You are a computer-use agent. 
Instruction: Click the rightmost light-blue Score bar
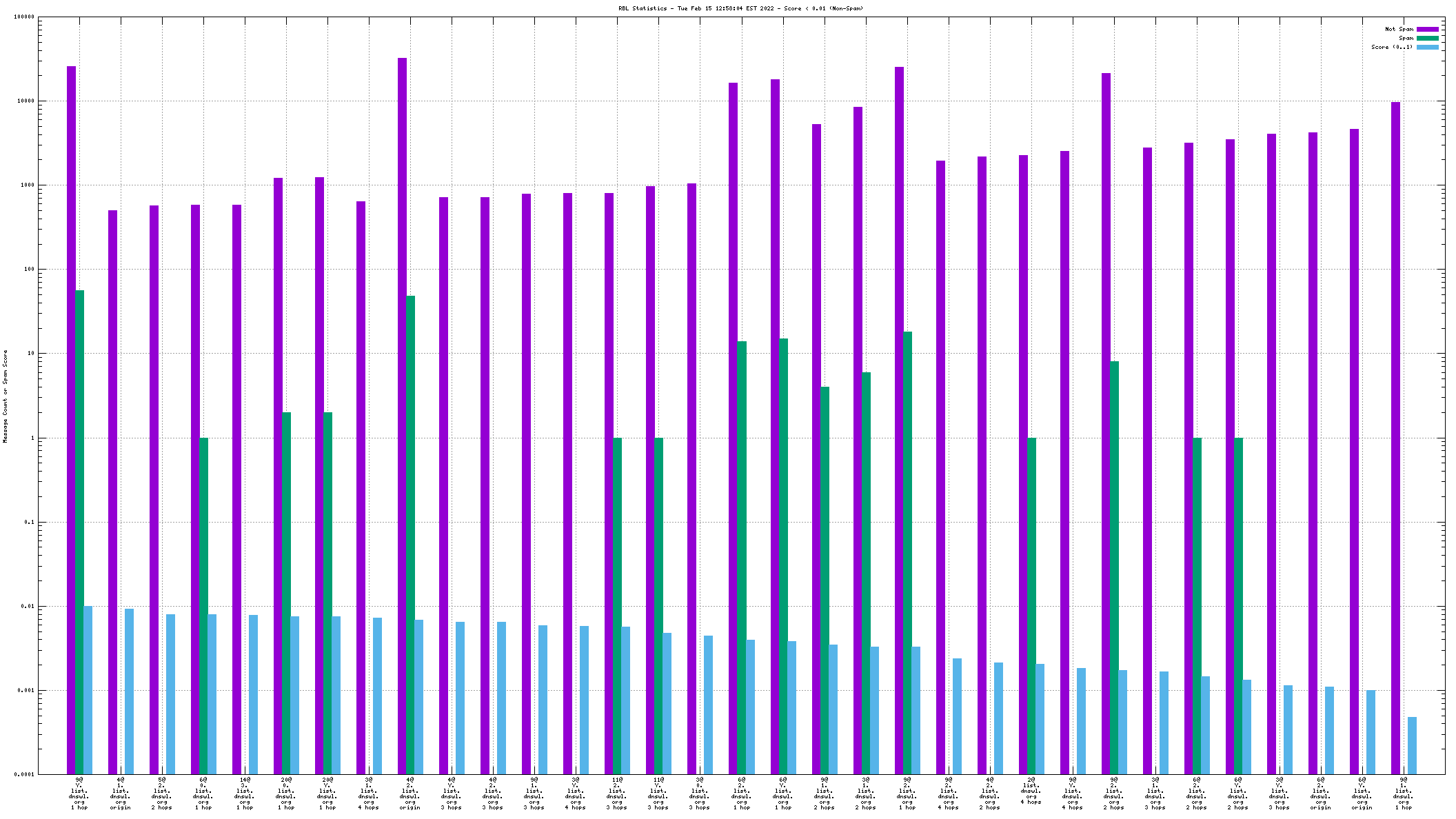(x=1412, y=745)
